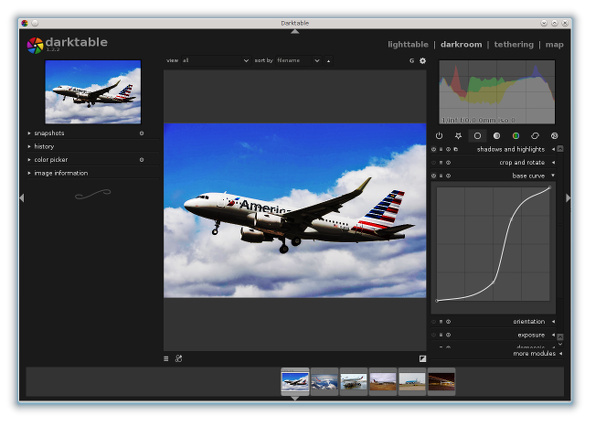Open presets of shadows and highlights module
Viewport: 590px width, 421px height.
441,149
